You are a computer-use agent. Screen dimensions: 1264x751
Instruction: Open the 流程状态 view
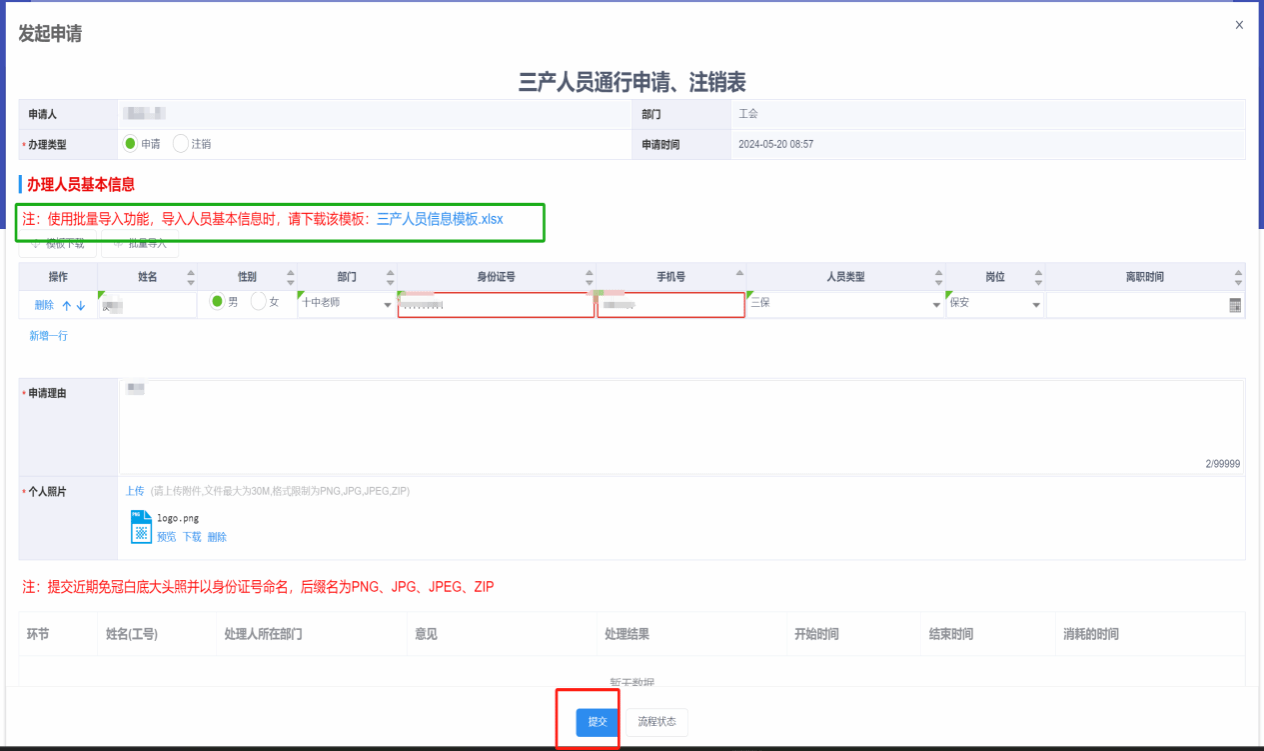(x=656, y=722)
